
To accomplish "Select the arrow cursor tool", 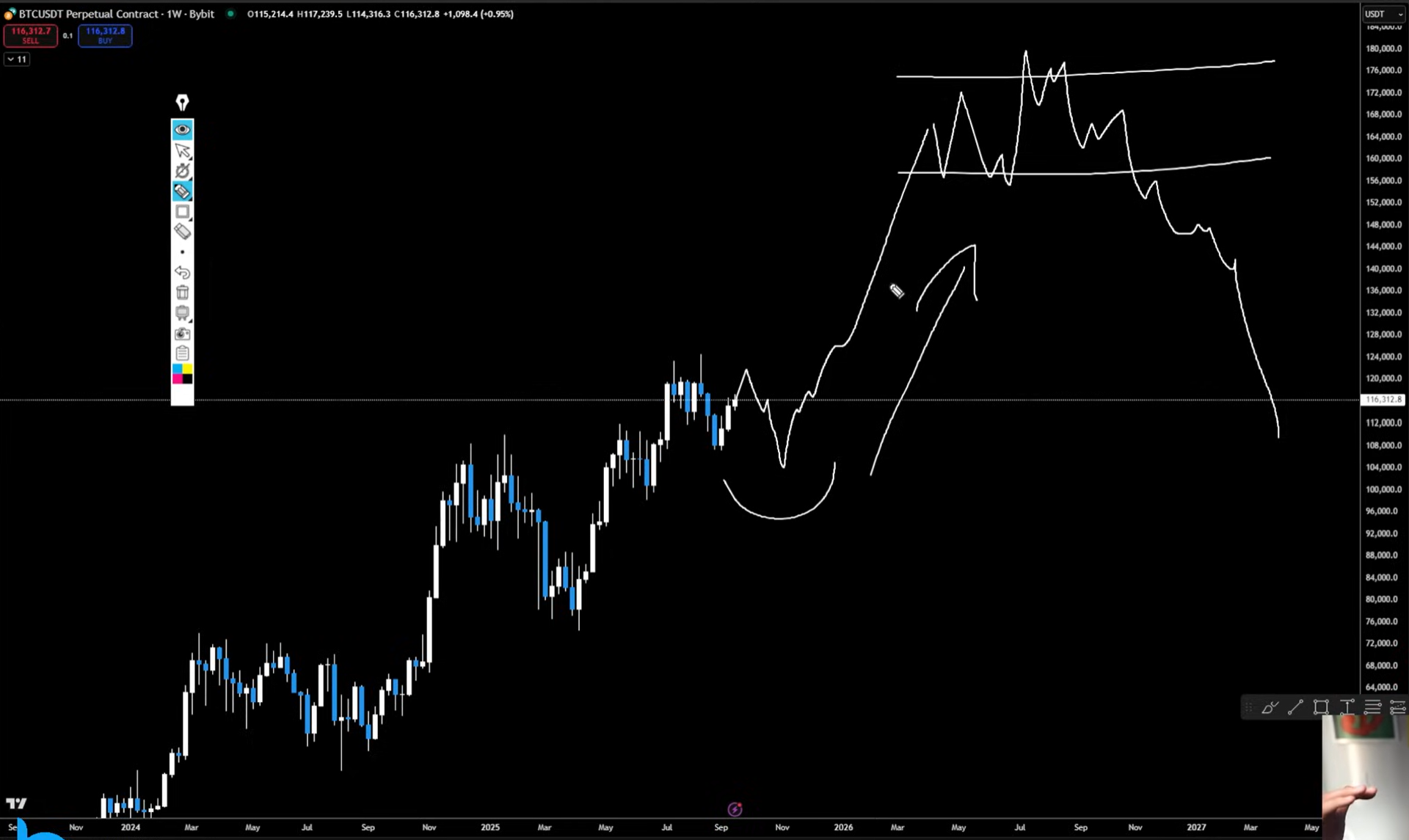I will pos(182,151).
